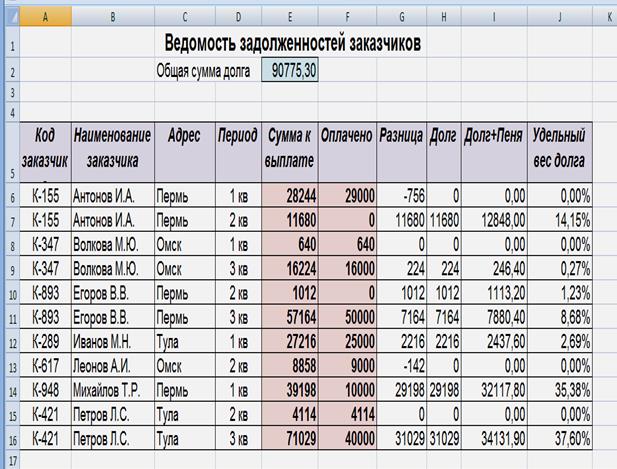Click the 'Общая сумма долга' label cell
The width and height of the screenshot is (617, 469).
pos(203,71)
